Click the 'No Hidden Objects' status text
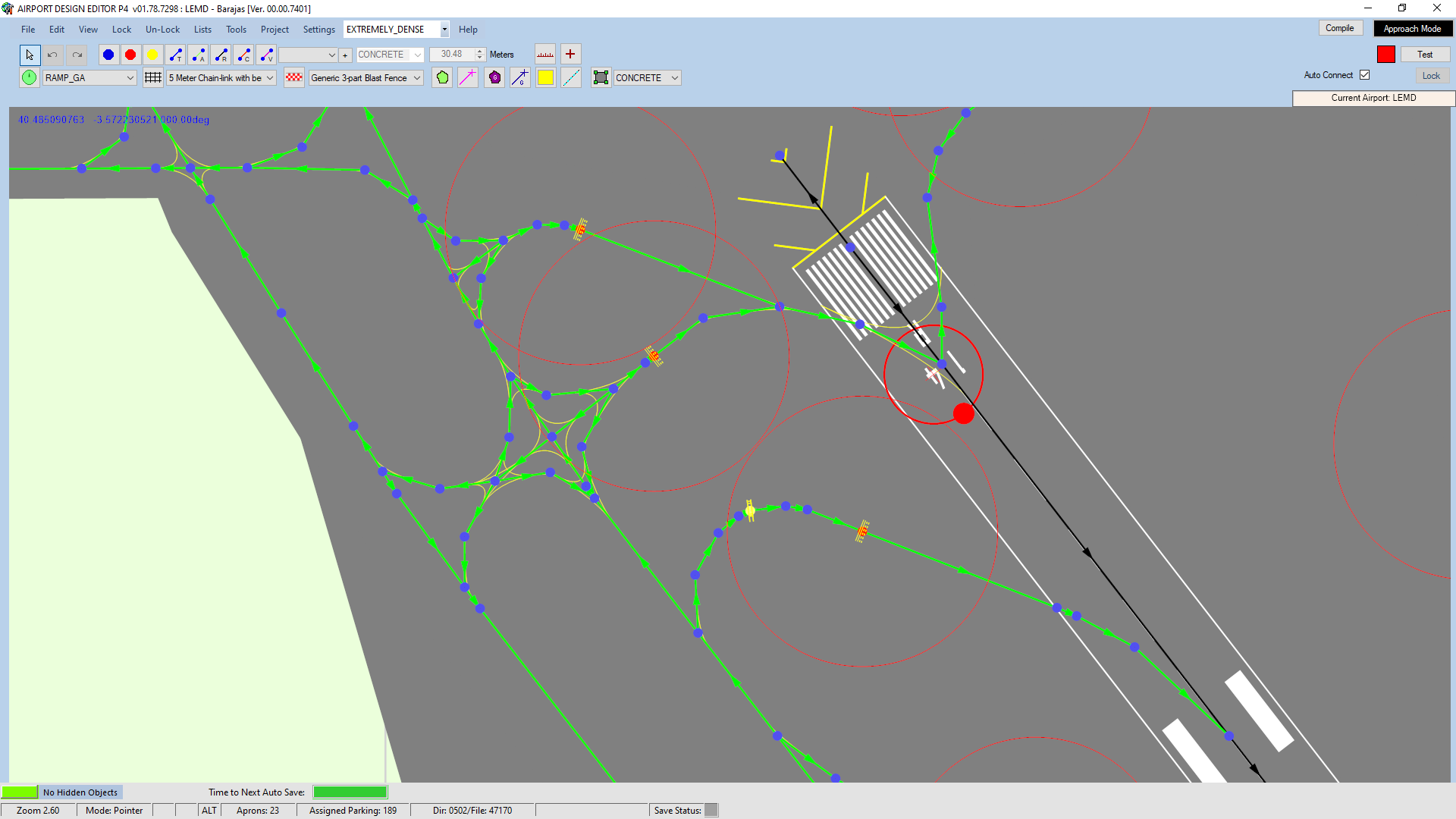The height and width of the screenshot is (819, 1456). [80, 792]
